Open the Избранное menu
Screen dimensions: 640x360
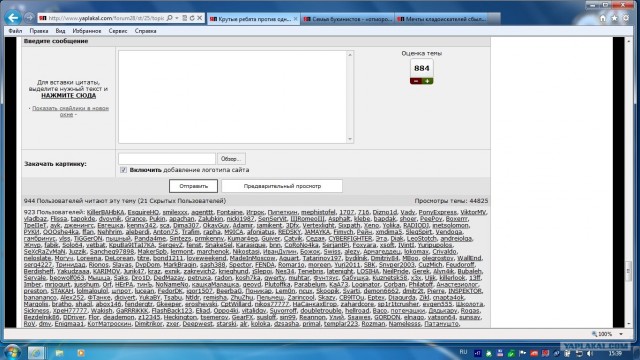(x=87, y=31)
